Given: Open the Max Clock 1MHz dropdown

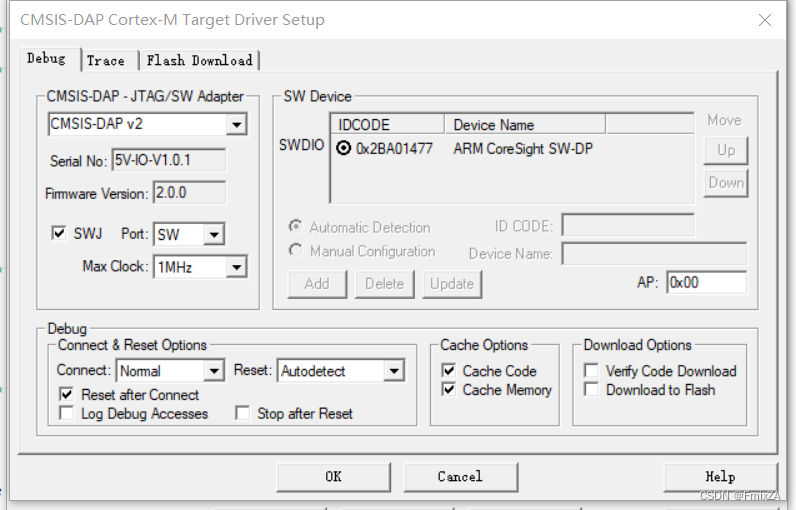Looking at the screenshot, I should [237, 267].
